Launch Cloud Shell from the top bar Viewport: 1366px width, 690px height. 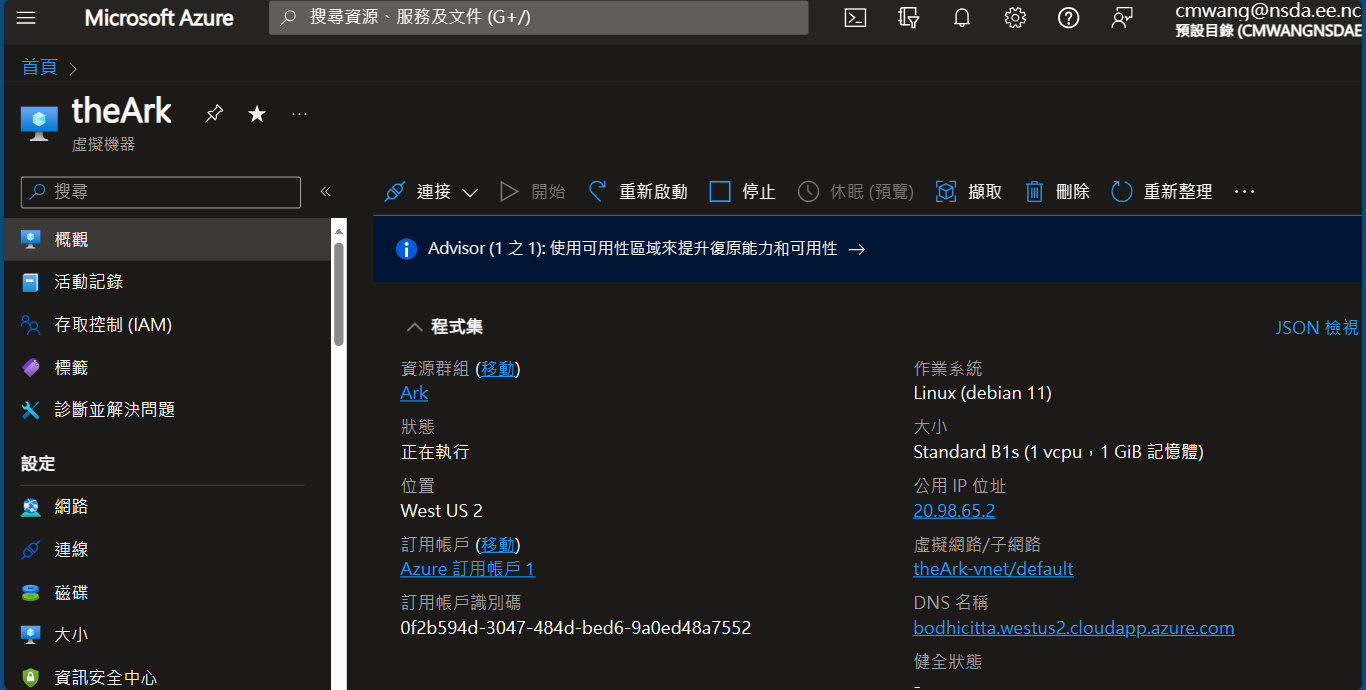point(855,18)
